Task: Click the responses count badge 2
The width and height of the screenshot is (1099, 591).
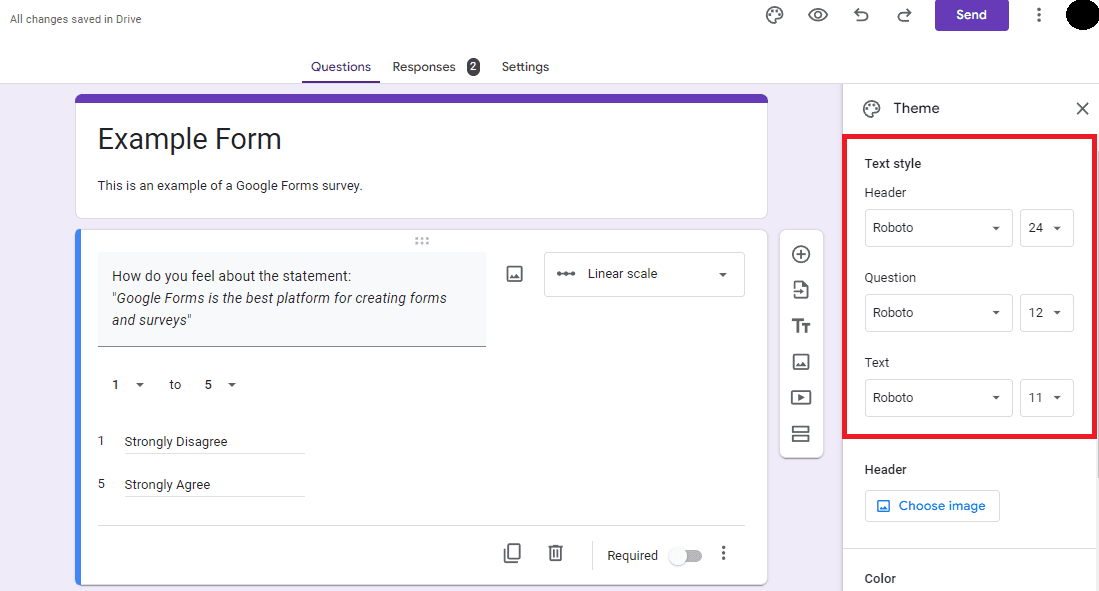Action: click(473, 67)
